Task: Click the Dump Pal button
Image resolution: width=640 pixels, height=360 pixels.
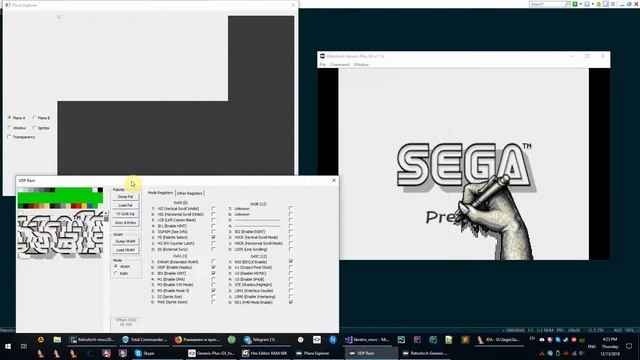Action: click(125, 197)
